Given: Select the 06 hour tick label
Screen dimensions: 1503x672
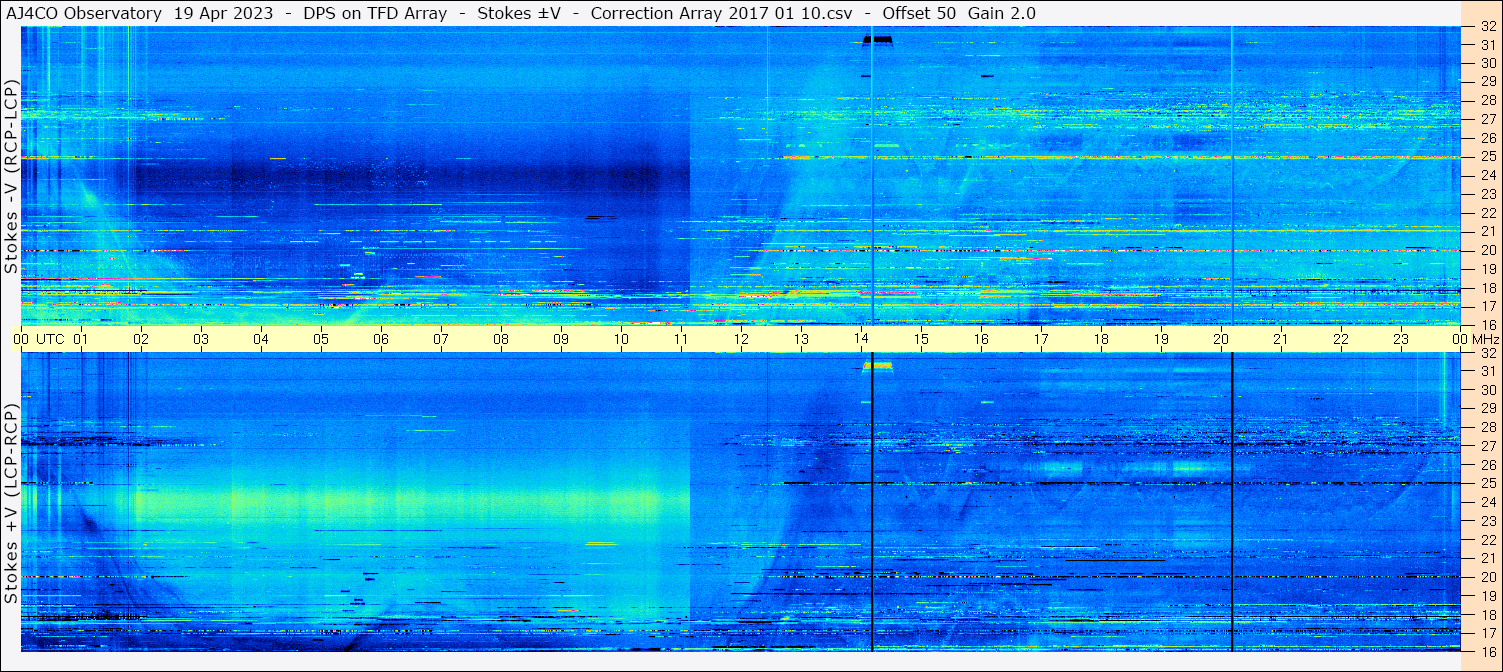Looking at the screenshot, I should pos(381,339).
